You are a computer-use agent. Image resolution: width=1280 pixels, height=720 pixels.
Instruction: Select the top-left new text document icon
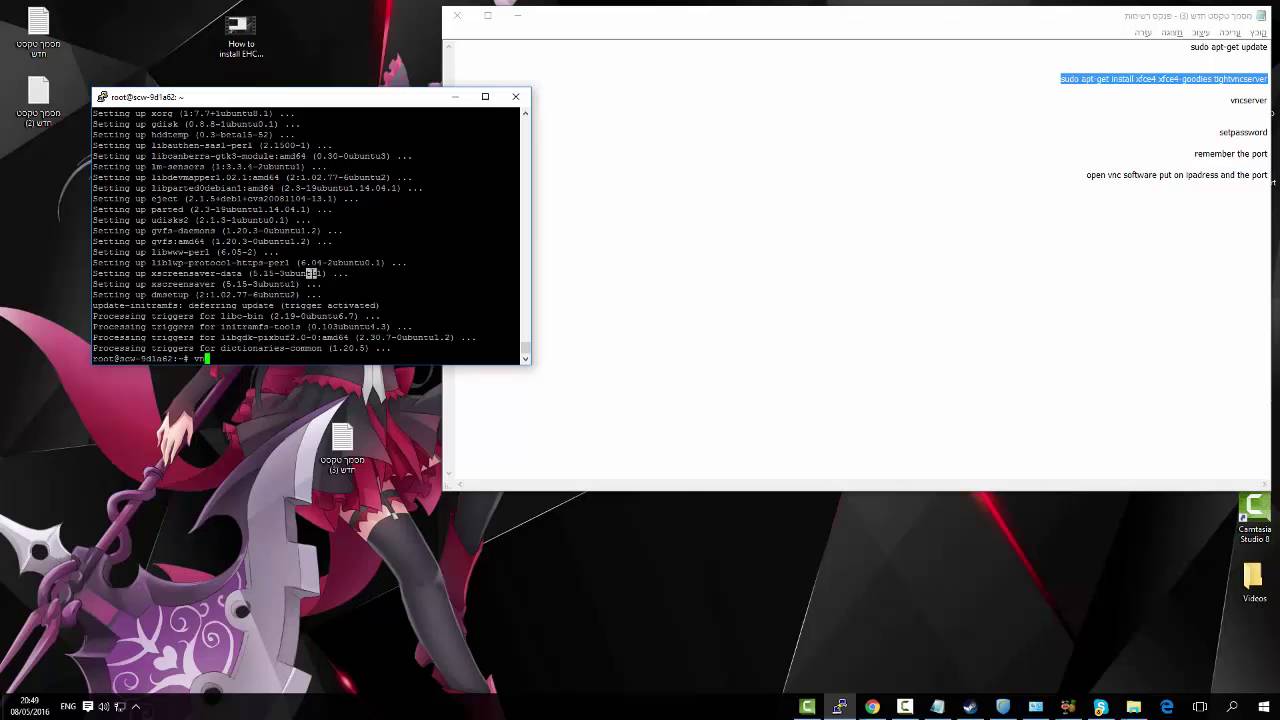click(x=38, y=32)
